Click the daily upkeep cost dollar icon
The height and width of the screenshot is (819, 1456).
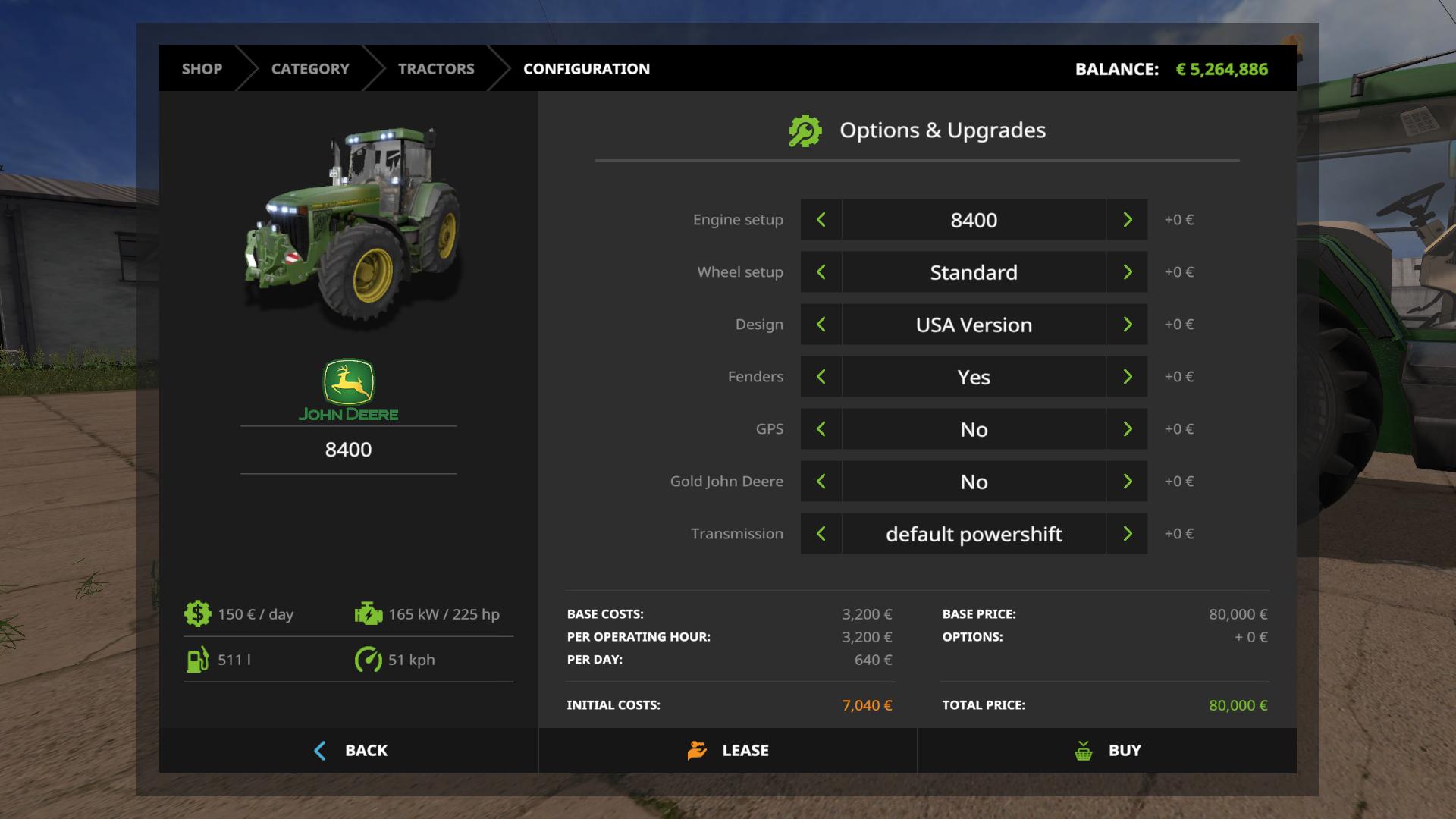click(x=197, y=613)
